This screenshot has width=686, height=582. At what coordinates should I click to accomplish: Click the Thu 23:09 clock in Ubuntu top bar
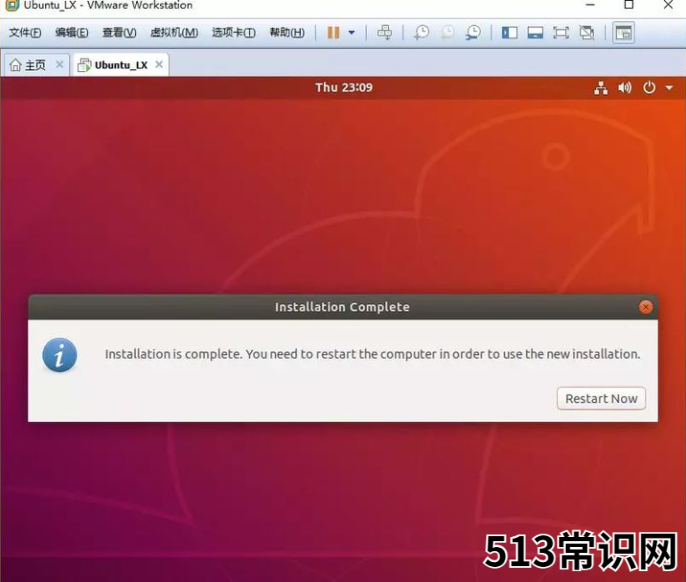(344, 88)
